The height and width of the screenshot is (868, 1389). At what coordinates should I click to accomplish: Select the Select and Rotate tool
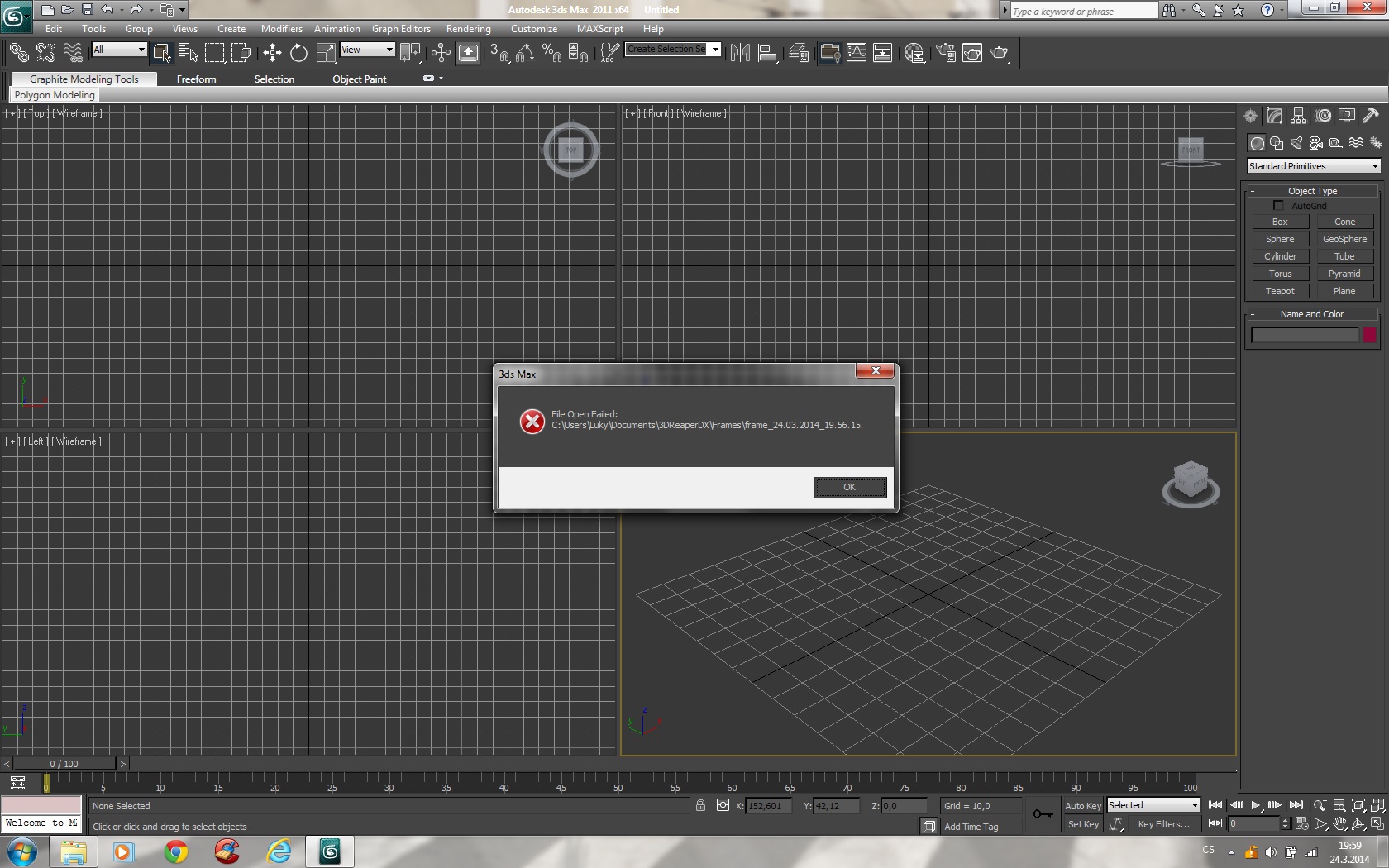(x=298, y=54)
